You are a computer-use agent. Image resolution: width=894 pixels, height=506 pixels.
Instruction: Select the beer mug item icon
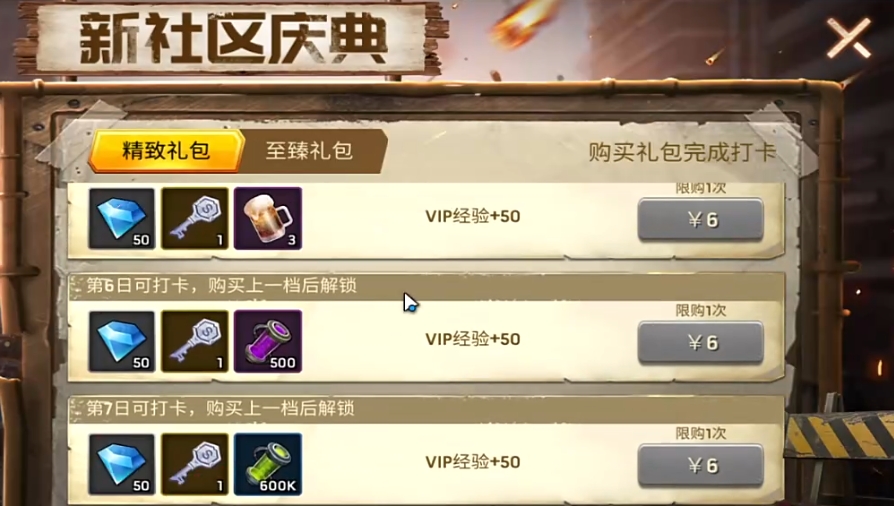[268, 218]
